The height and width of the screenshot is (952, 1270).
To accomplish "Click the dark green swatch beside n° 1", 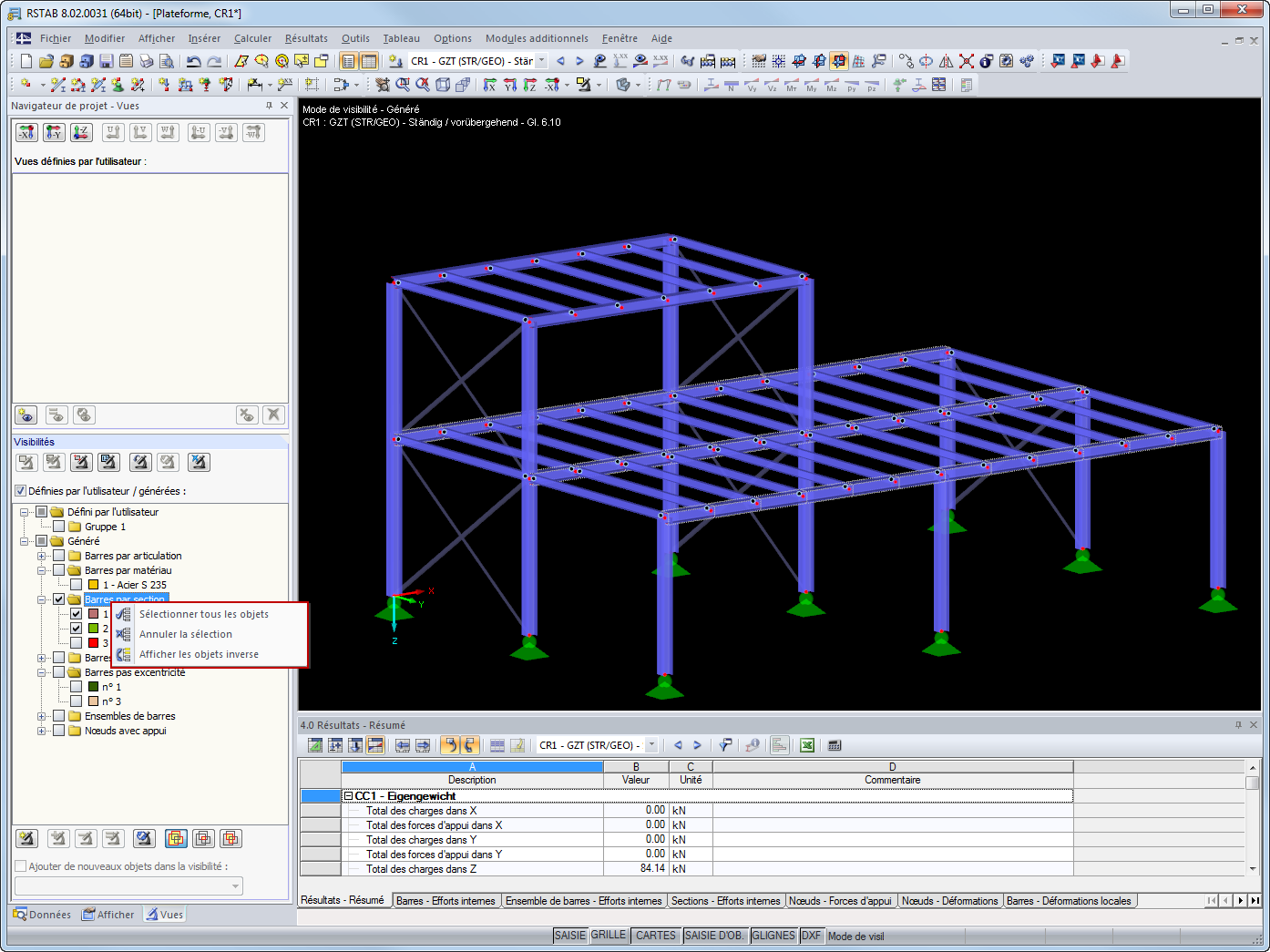I will [93, 687].
